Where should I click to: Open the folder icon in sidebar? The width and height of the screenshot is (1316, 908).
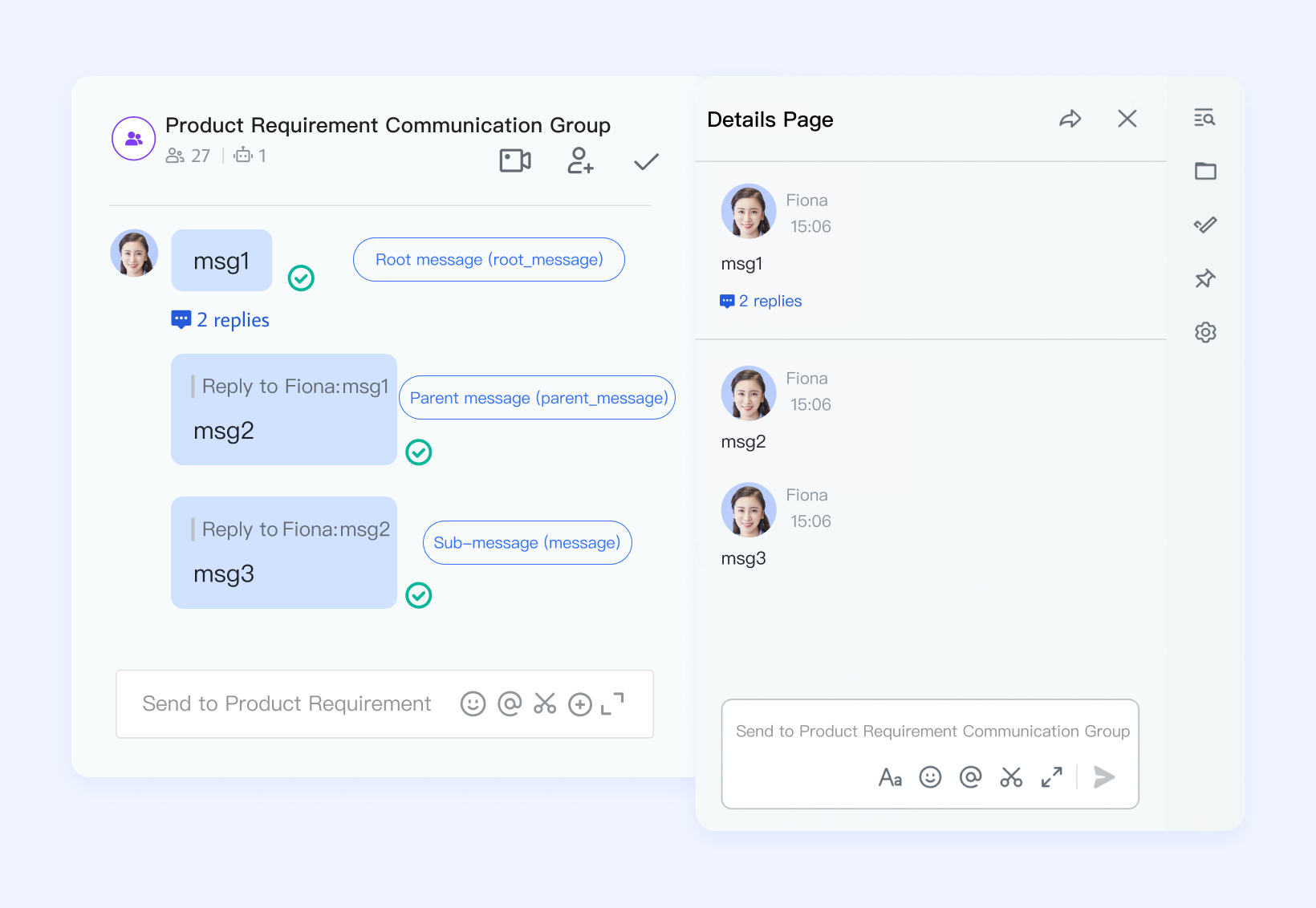tap(1204, 171)
